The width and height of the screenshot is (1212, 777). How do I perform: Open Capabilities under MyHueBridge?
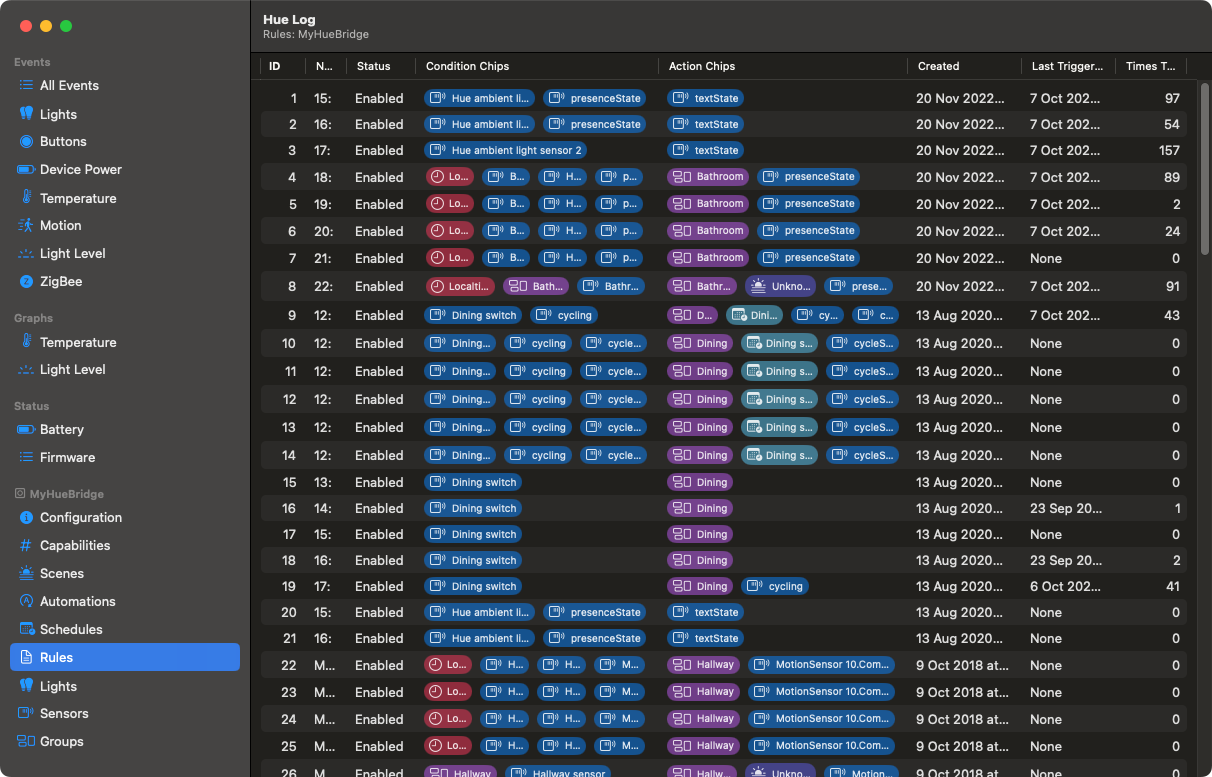(74, 545)
